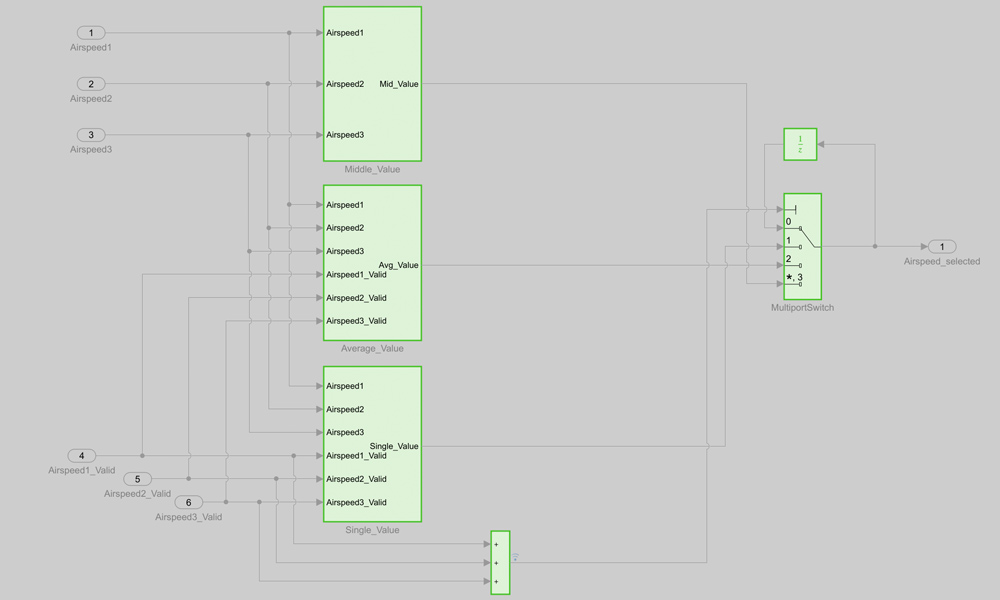This screenshot has height=600, width=1000.
Task: Click the Airspeed_selected outport block
Action: coord(941,246)
